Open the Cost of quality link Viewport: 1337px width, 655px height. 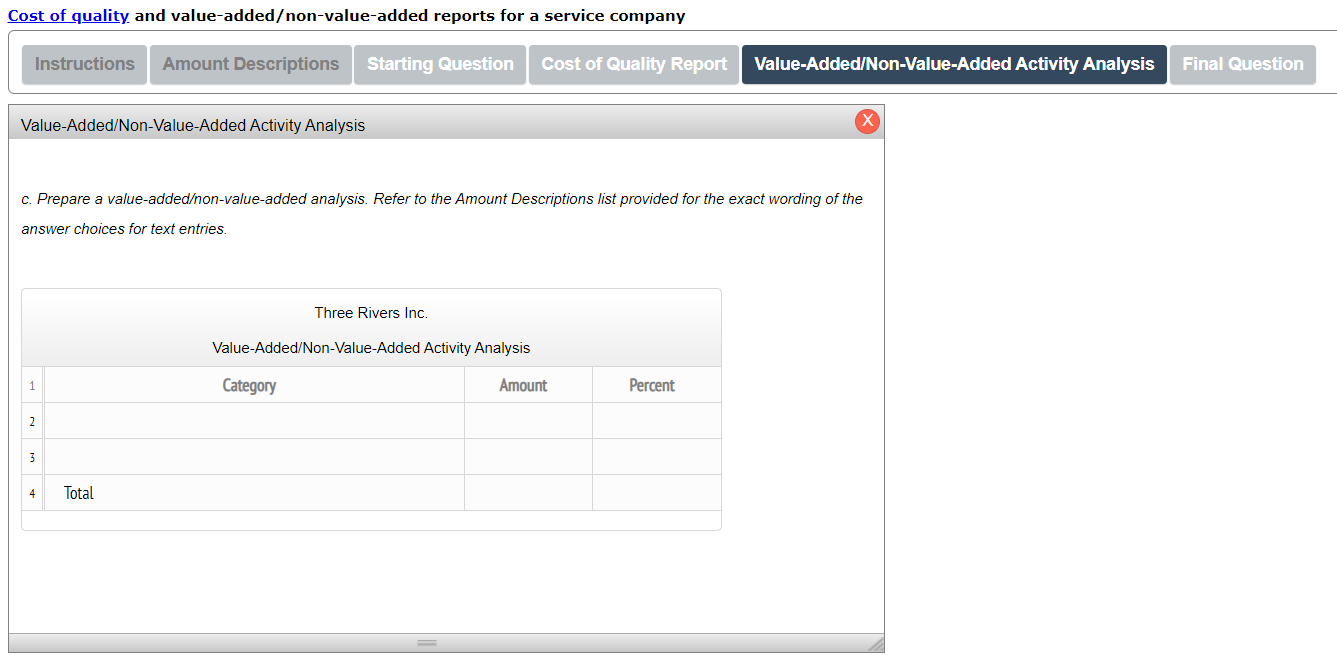68,15
